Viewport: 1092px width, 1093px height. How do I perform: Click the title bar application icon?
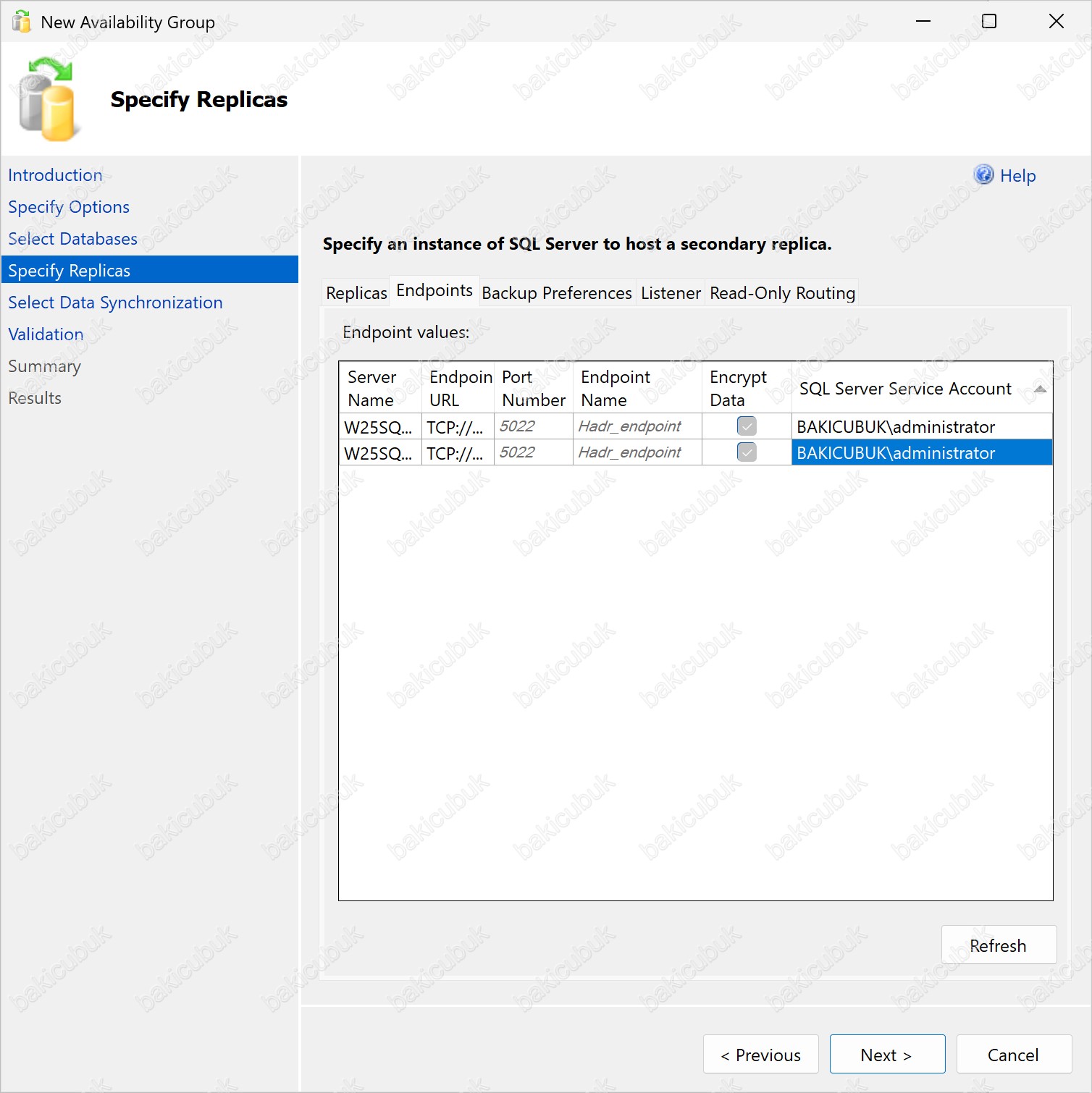(22, 22)
